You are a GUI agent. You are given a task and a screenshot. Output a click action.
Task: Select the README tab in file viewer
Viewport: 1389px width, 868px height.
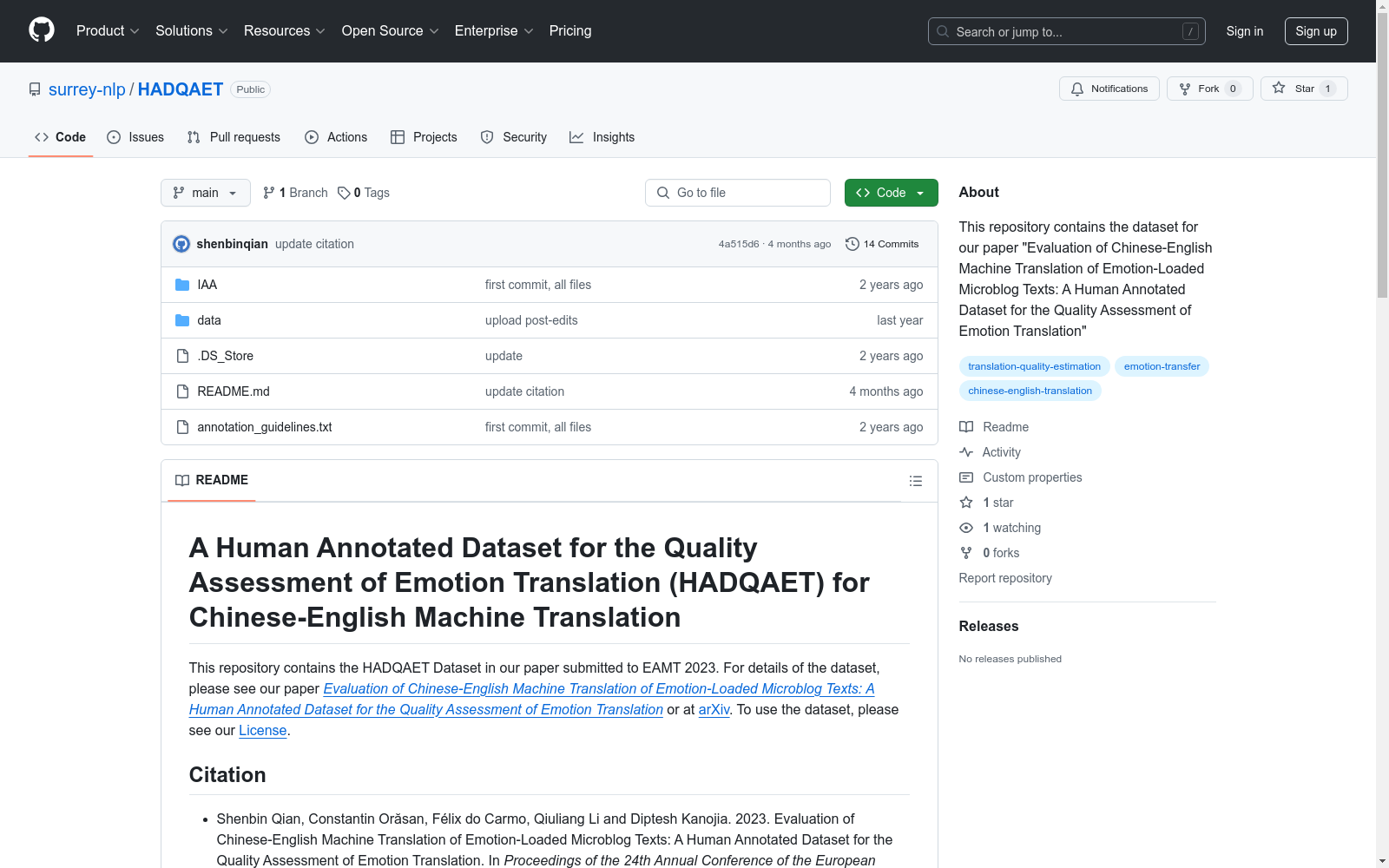click(x=212, y=480)
